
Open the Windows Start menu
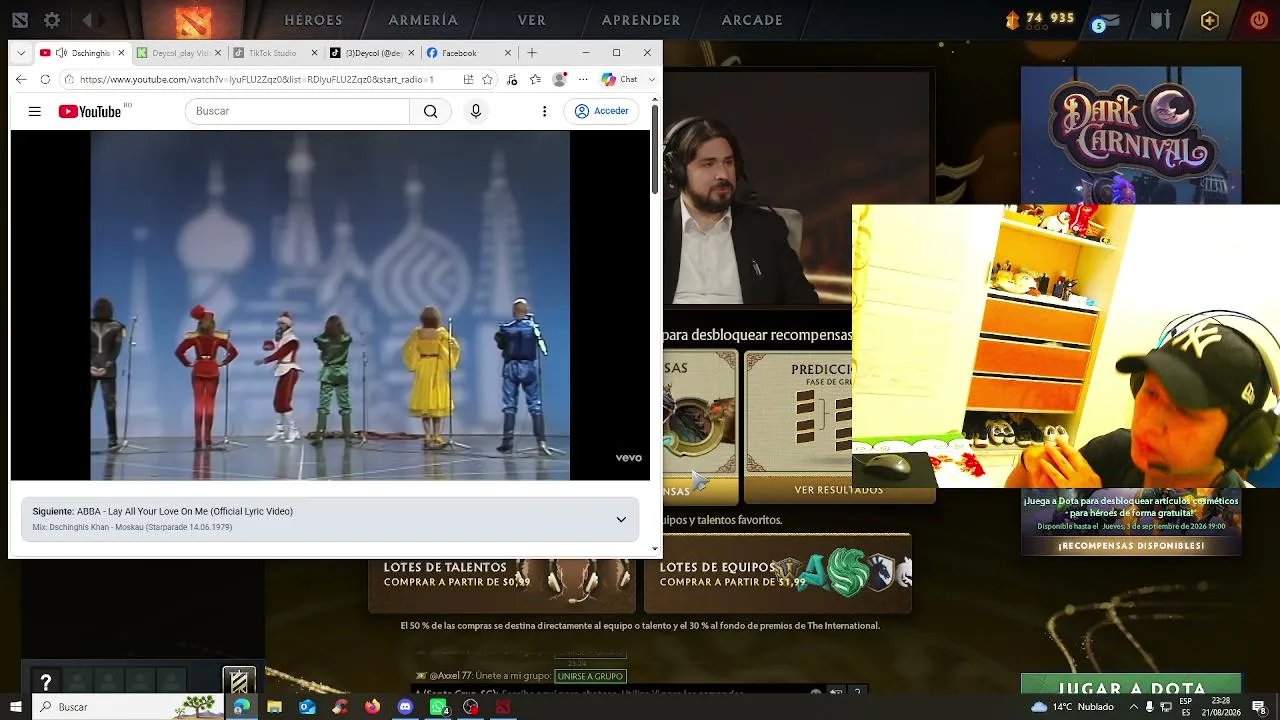pyautogui.click(x=16, y=707)
